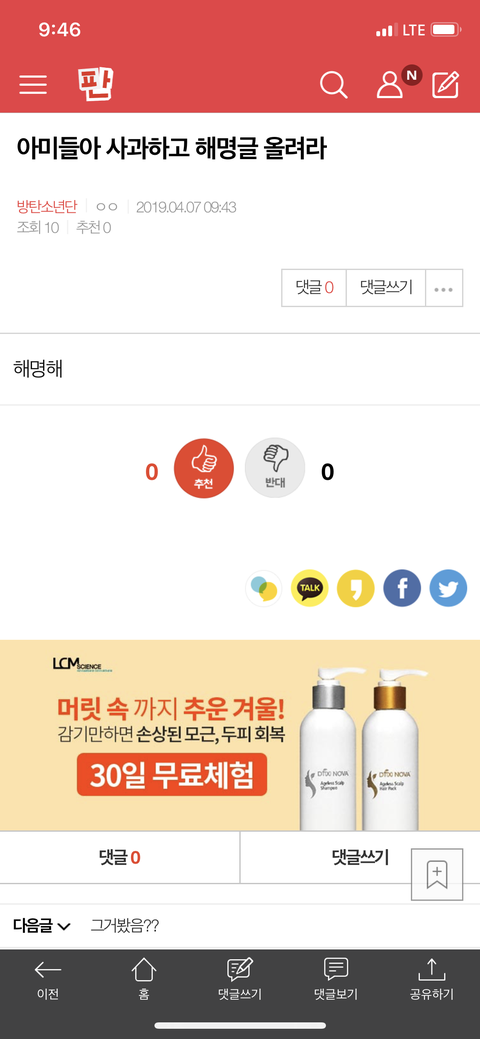Expand the 다음글 dropdown
Image resolution: width=480 pixels, height=1039 pixels.
point(42,926)
